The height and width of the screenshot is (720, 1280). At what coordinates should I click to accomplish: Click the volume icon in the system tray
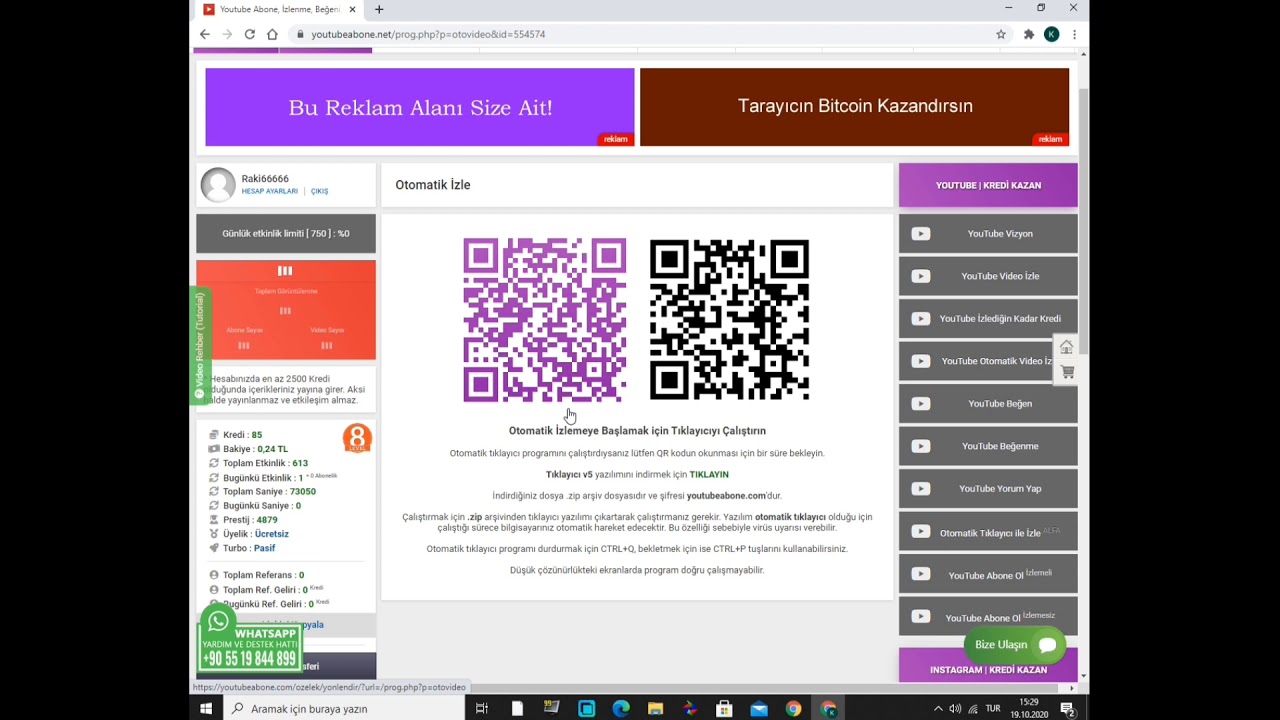pos(955,708)
